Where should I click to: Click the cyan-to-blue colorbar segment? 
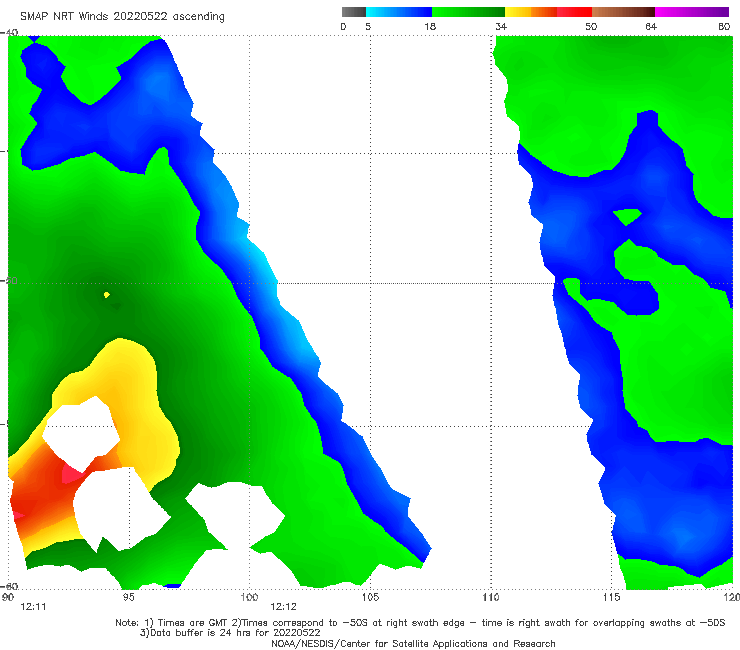click(399, 12)
